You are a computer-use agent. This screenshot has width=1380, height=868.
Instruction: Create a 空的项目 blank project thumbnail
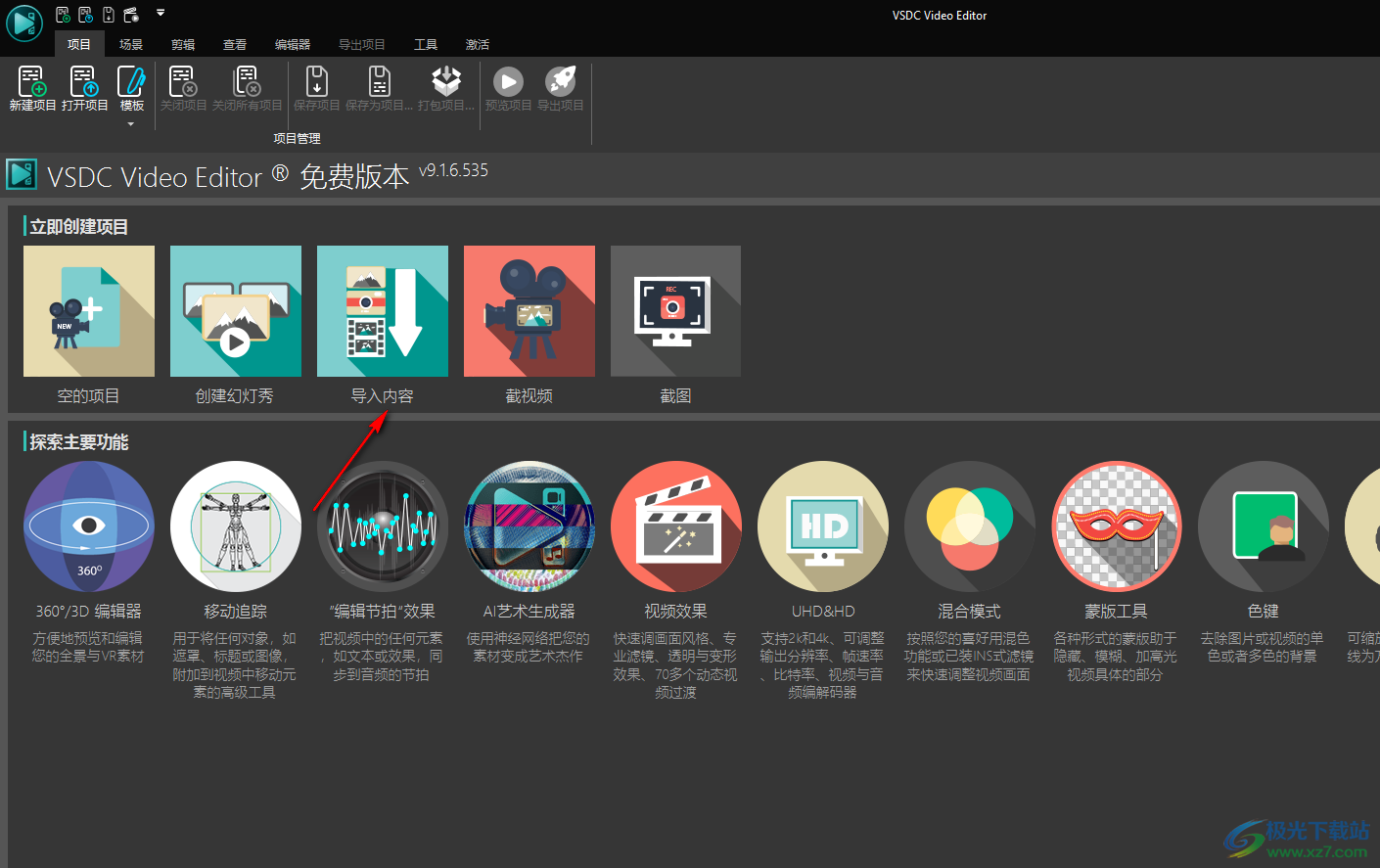(x=89, y=311)
